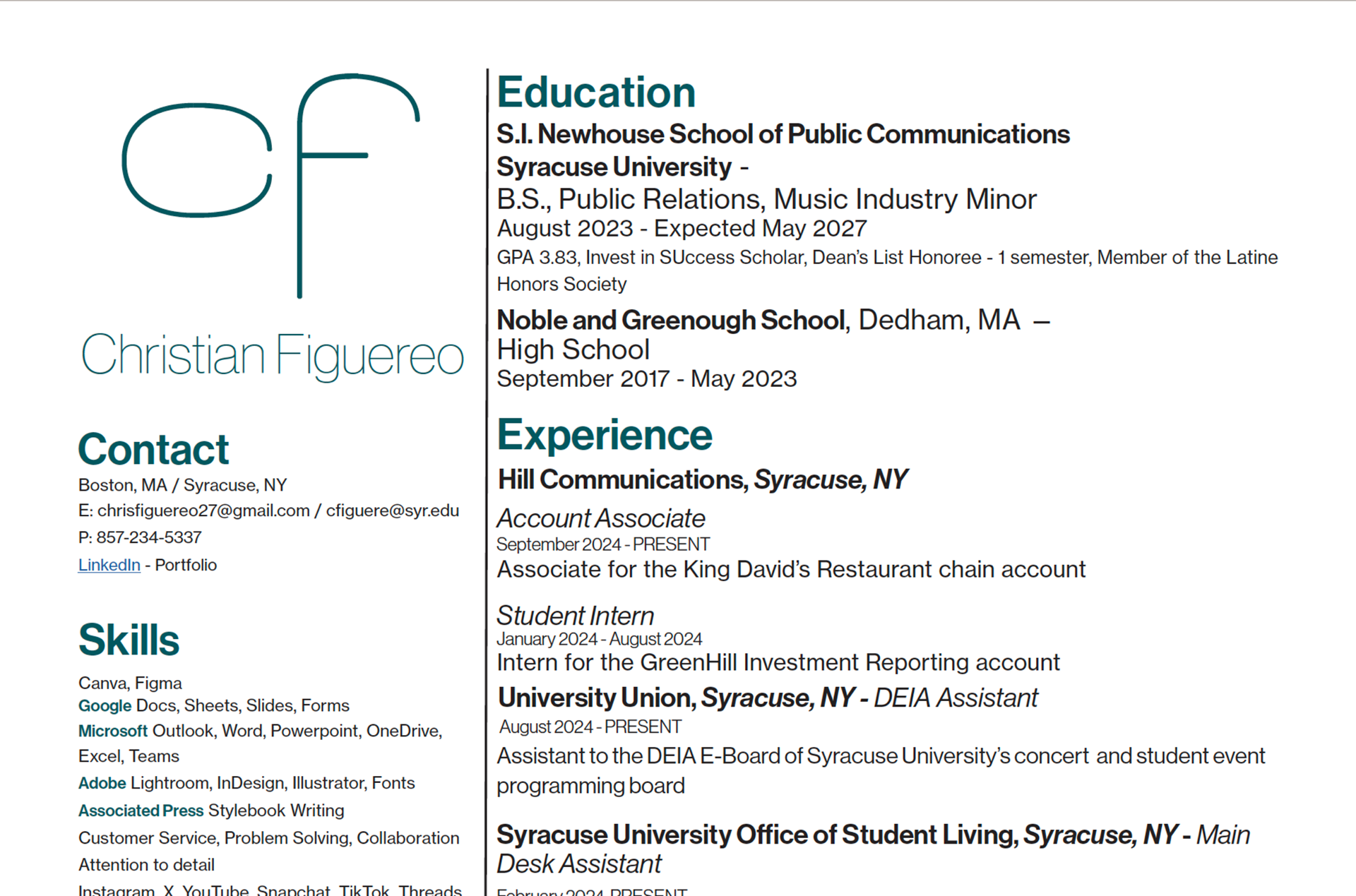Click the phone number 857-234-5337

[x=149, y=537]
